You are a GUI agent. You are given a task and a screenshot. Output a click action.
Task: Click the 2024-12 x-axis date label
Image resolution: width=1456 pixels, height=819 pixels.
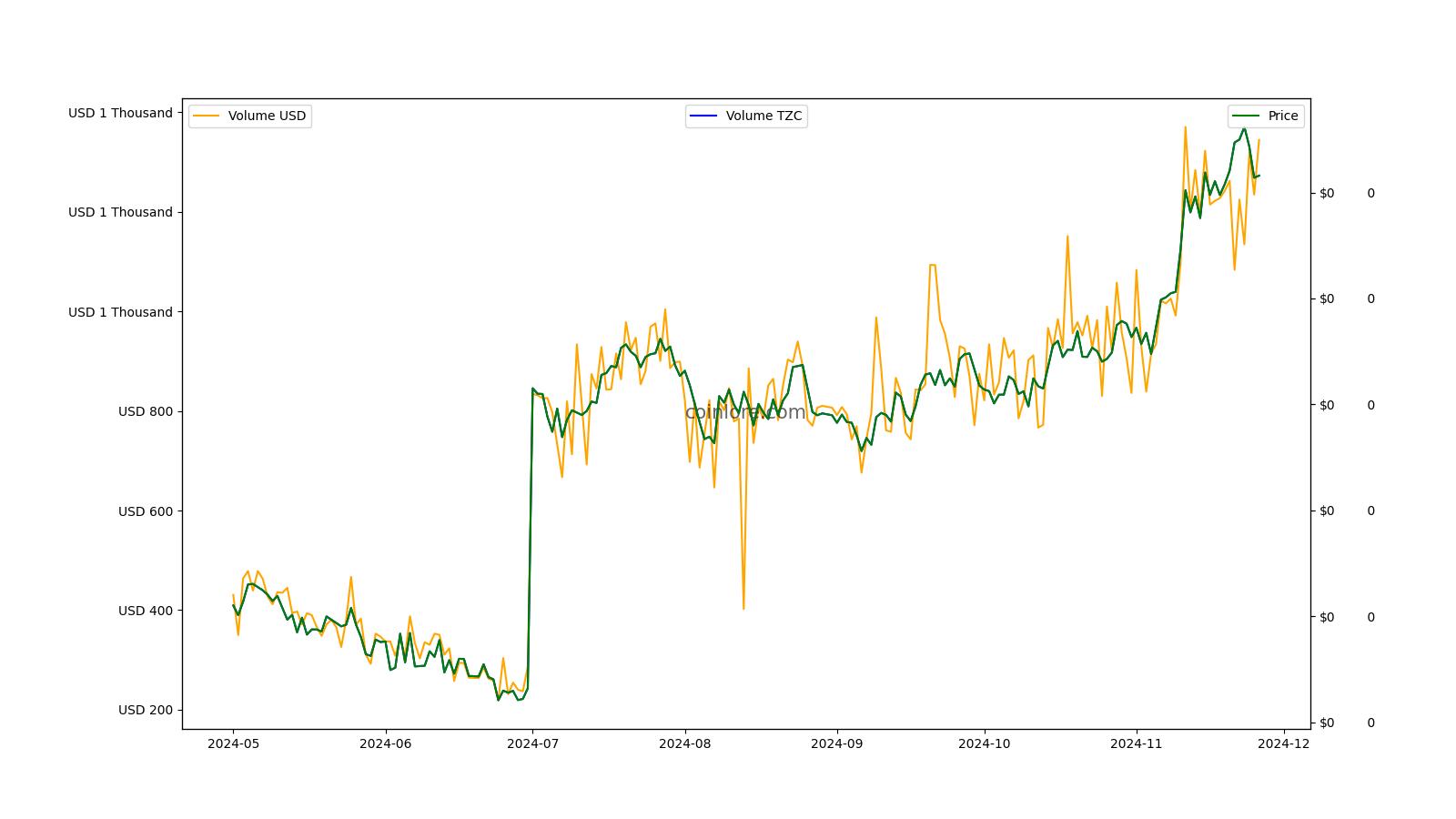[1283, 743]
